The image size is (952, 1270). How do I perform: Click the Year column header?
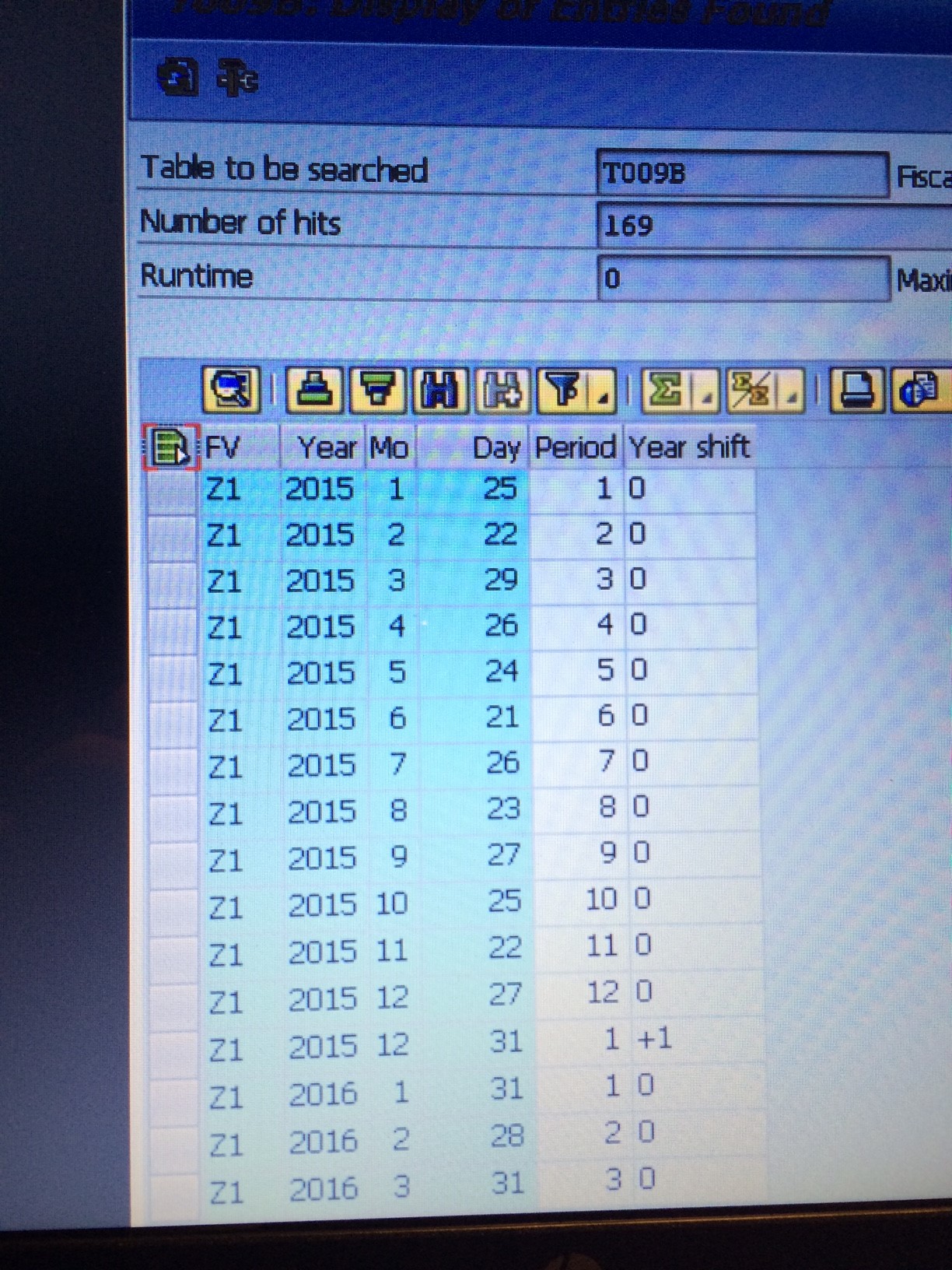point(325,447)
